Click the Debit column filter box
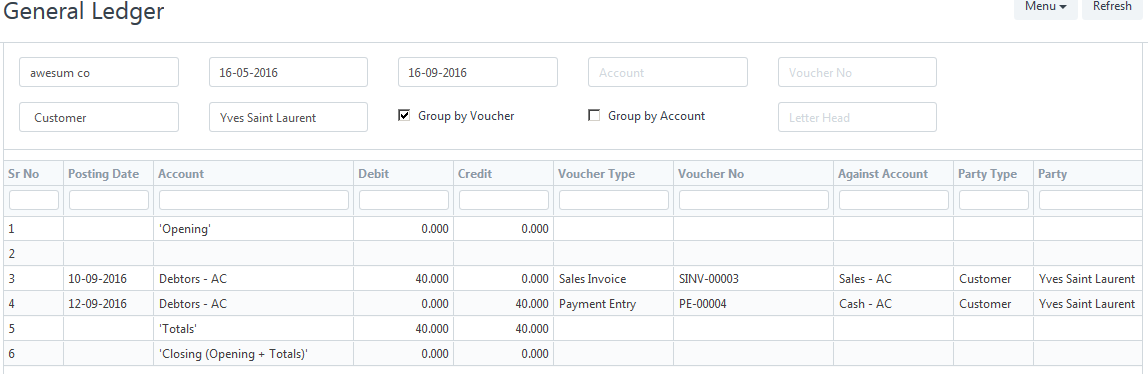This screenshot has width=1148, height=374. (403, 200)
